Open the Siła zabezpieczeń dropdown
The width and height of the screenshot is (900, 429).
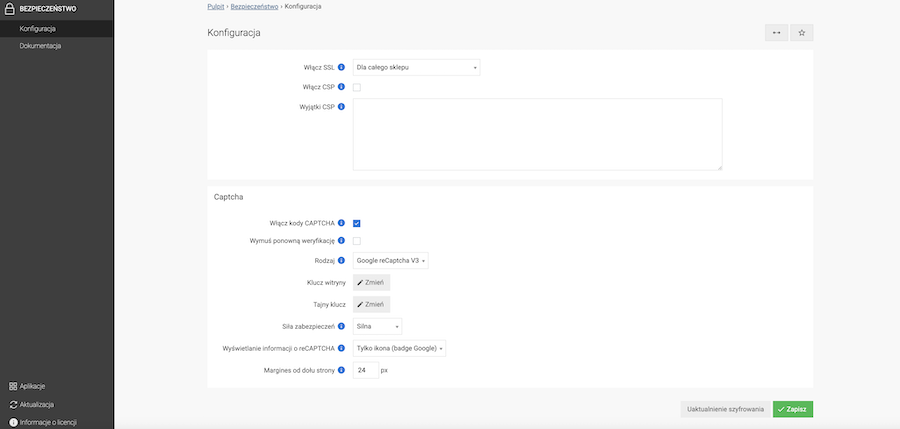pos(377,326)
